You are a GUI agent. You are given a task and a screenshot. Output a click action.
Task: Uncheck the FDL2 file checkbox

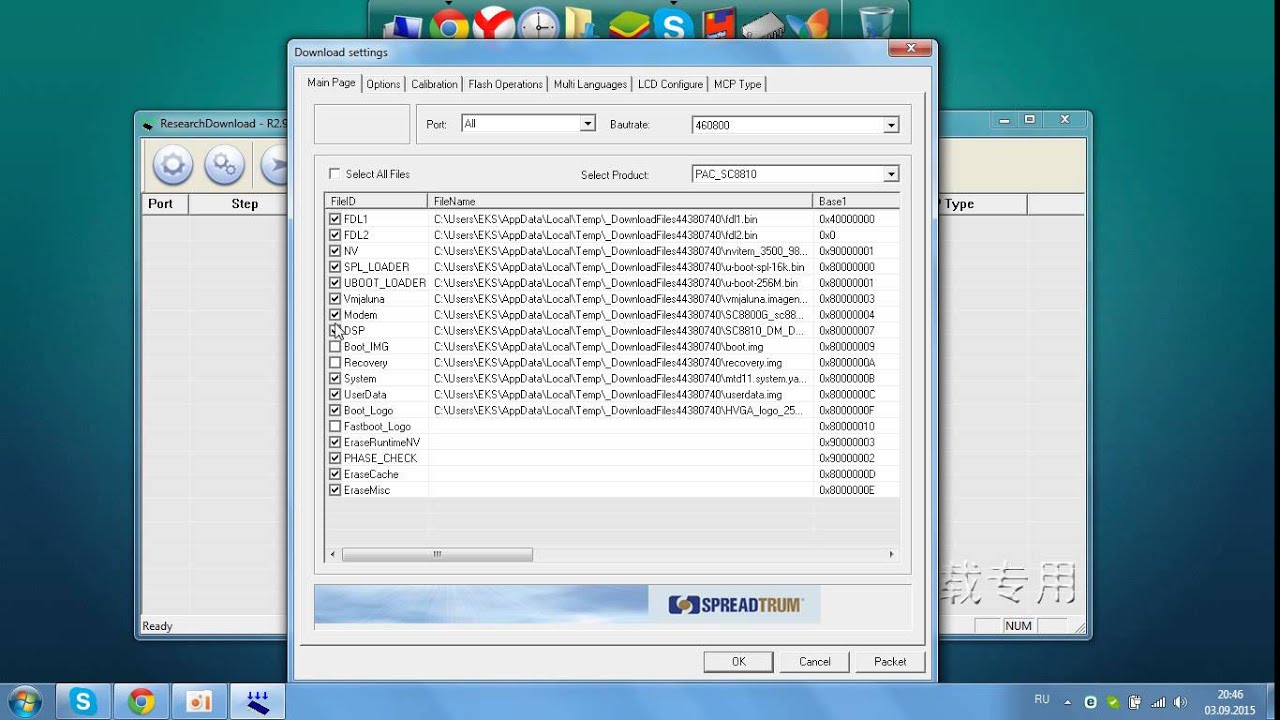[x=335, y=235]
